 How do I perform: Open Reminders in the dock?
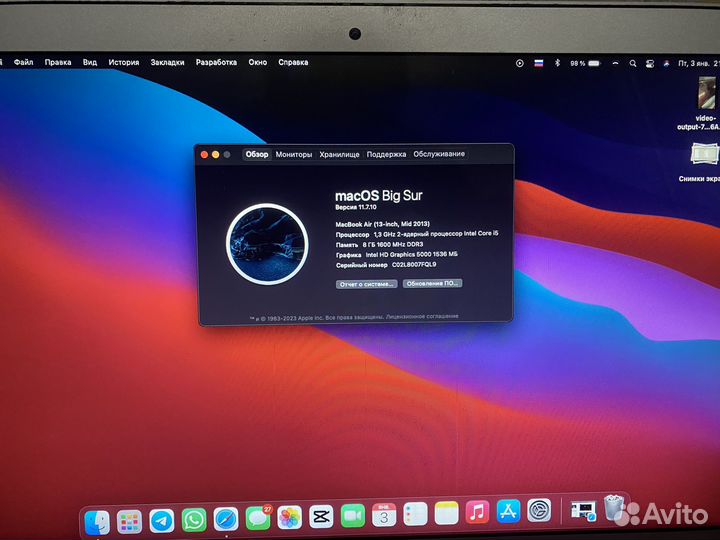(x=415, y=514)
